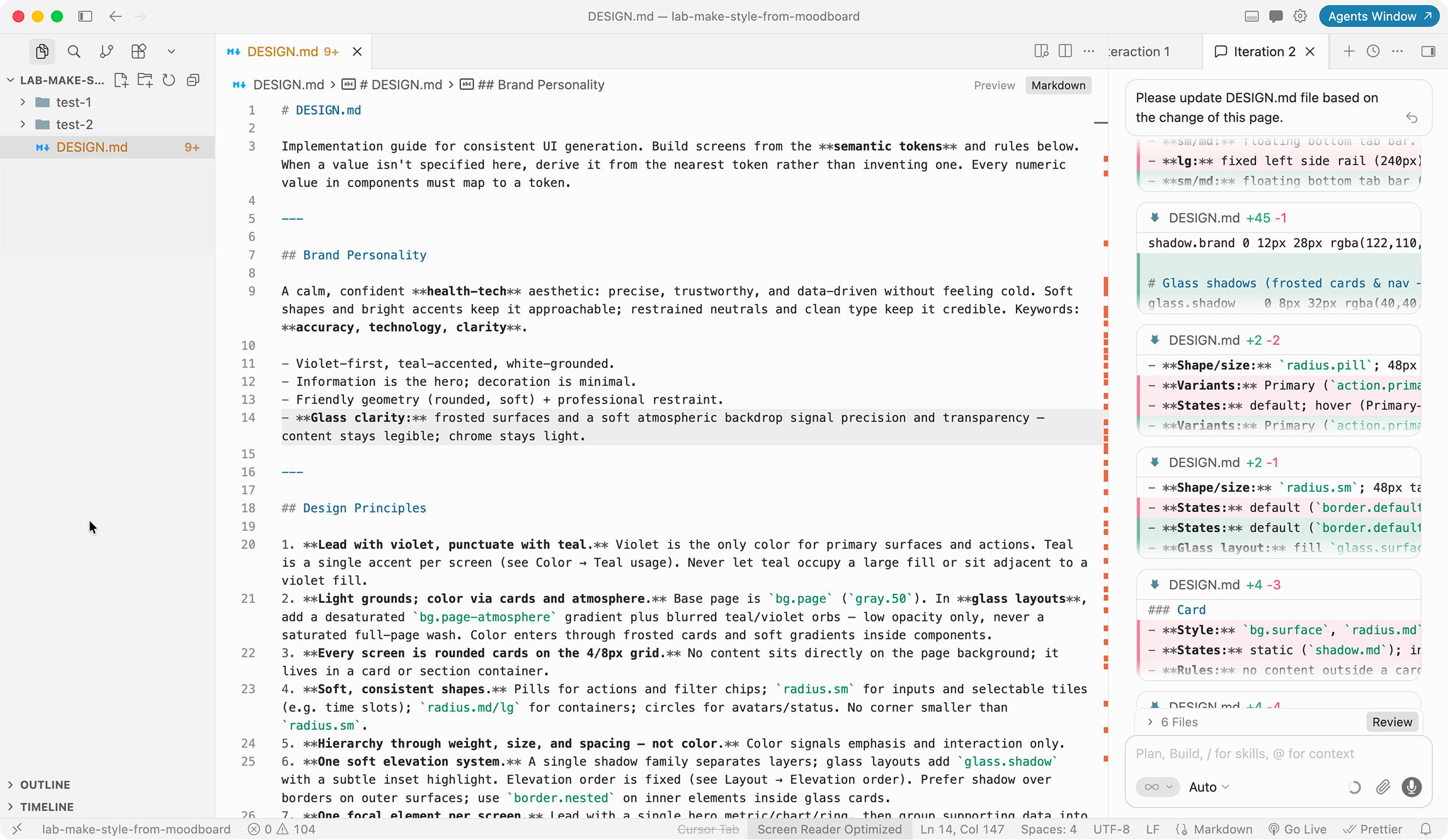Viewport: 1448px width, 840px height.
Task: Expand the 6 Files changed list
Action: pyautogui.click(x=1173, y=722)
